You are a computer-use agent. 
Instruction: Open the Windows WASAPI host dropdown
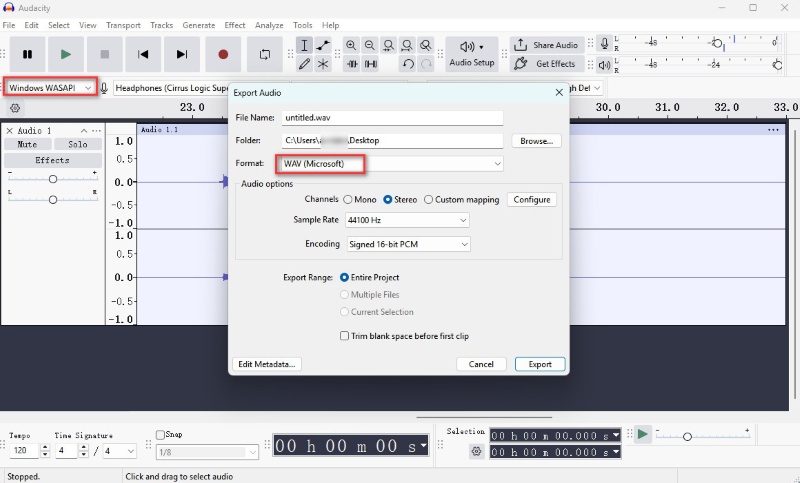tap(50, 88)
